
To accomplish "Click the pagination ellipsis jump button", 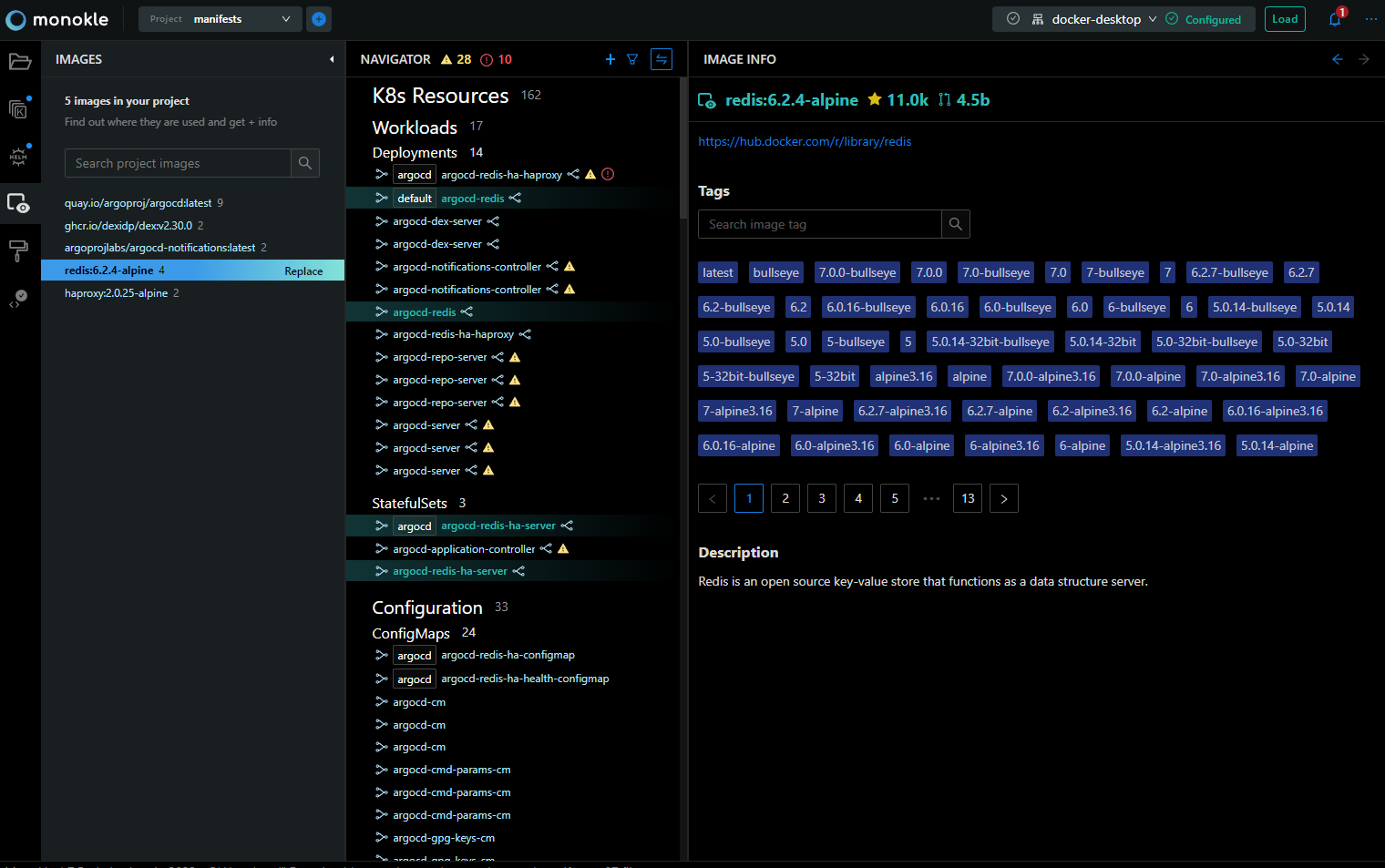I will tap(931, 498).
